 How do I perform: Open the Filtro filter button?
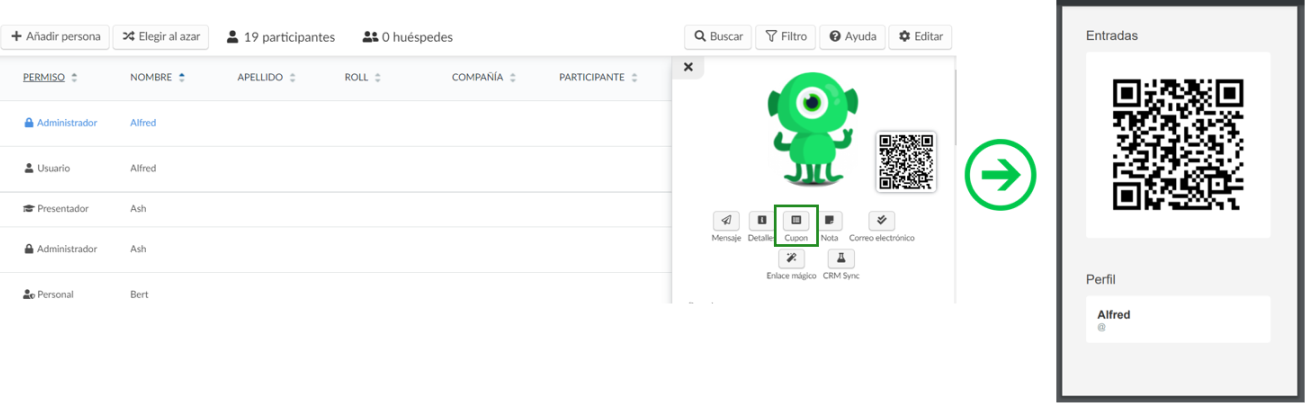pyautogui.click(x=785, y=37)
